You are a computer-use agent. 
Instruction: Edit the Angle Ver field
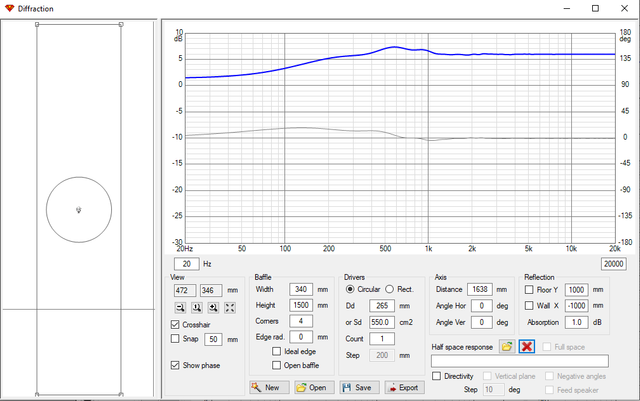(x=482, y=322)
